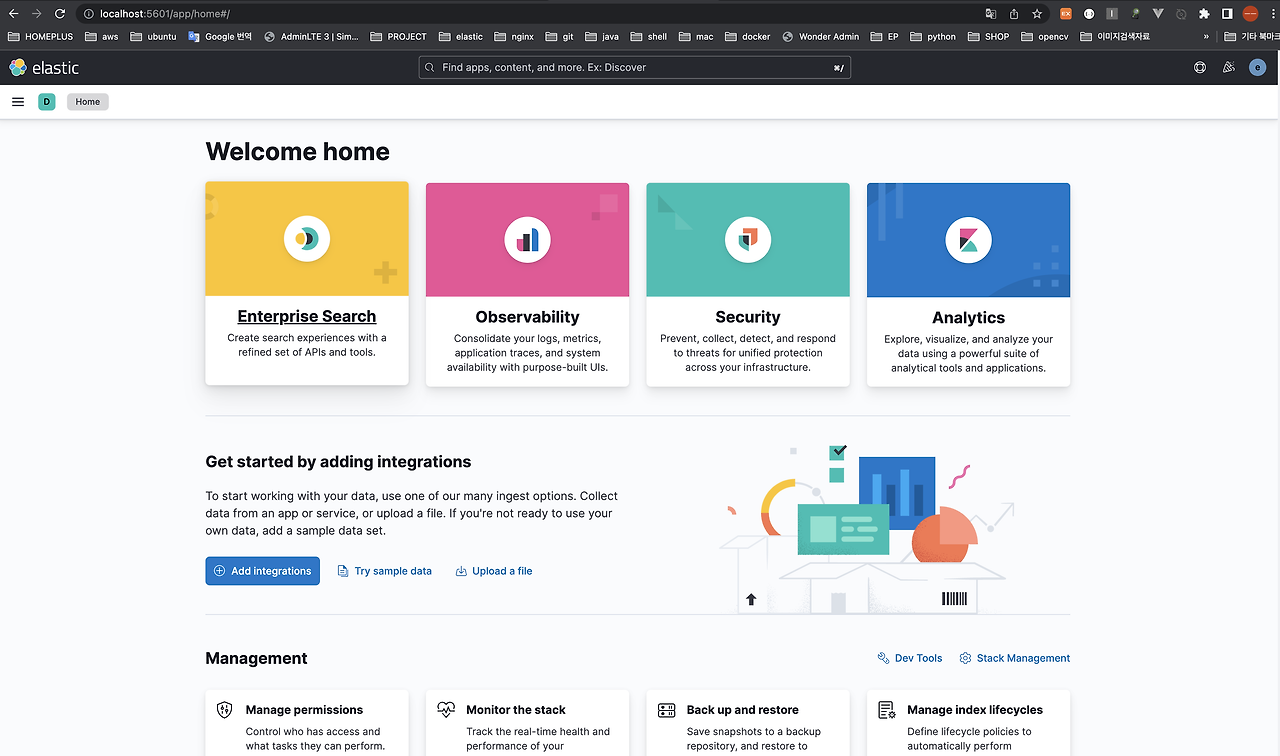Click the Manage permissions card title

tap(304, 710)
